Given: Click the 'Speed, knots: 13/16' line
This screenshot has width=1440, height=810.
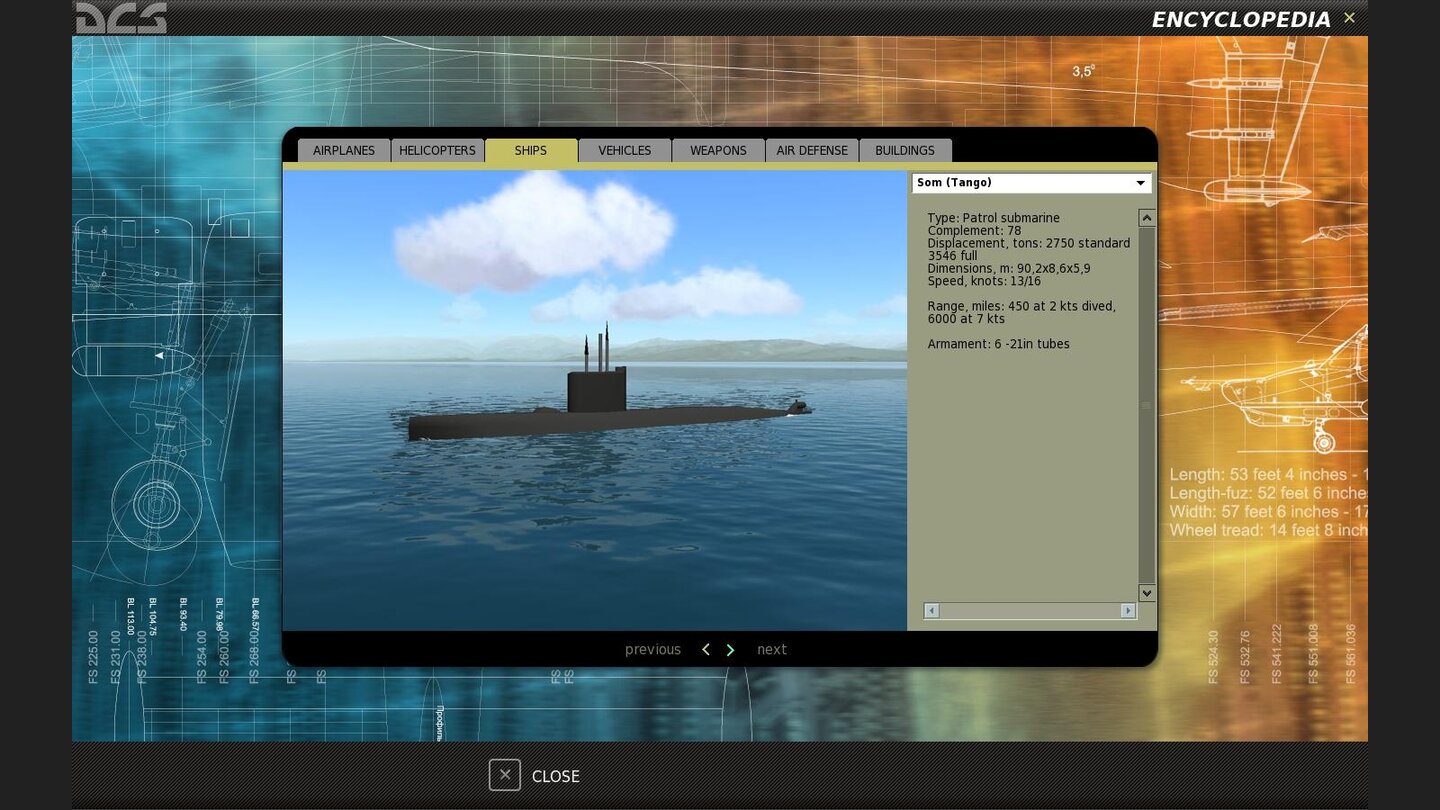Looking at the screenshot, I should point(986,281).
